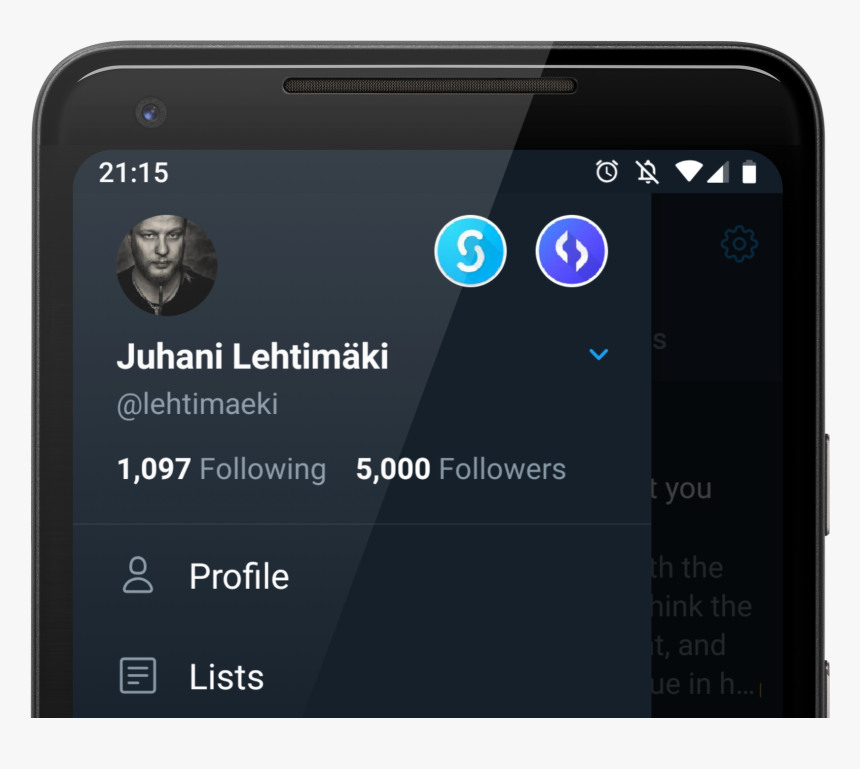Open the Lists menu entry
This screenshot has width=860, height=769.
tap(226, 677)
